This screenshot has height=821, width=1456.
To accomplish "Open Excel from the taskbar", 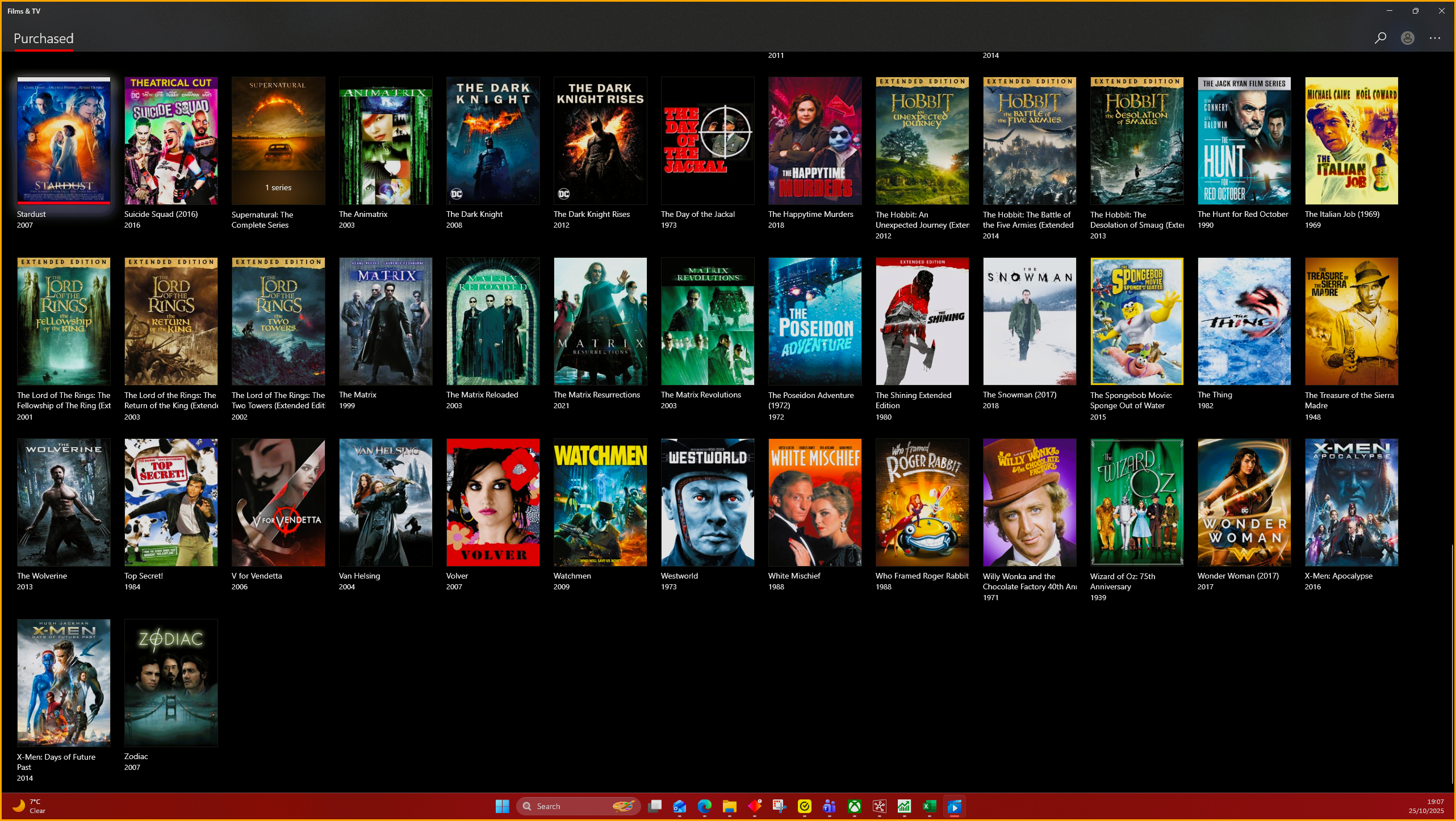I will 929,806.
